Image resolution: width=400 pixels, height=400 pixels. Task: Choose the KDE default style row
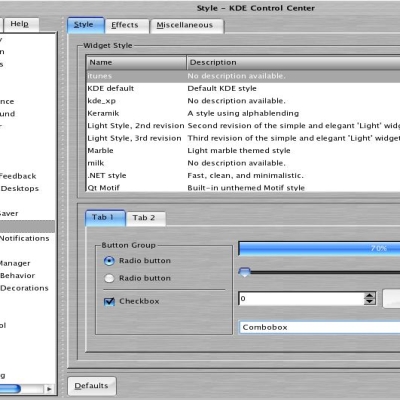[243, 88]
